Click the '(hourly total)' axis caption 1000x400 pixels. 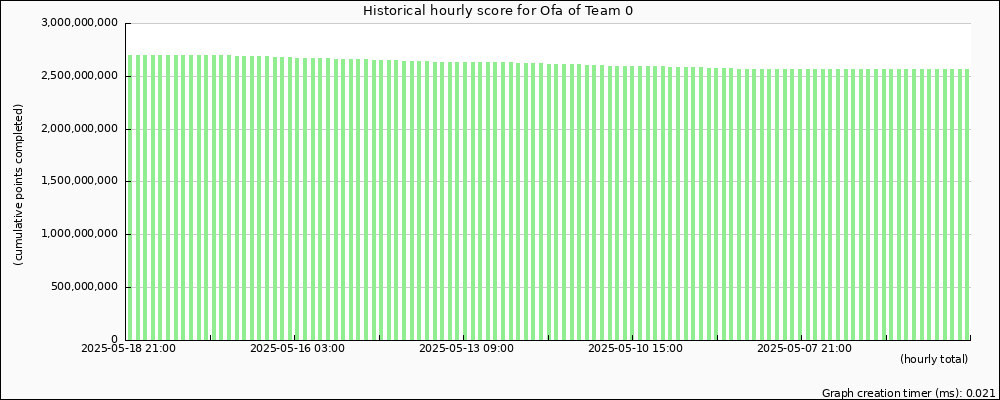(x=934, y=359)
